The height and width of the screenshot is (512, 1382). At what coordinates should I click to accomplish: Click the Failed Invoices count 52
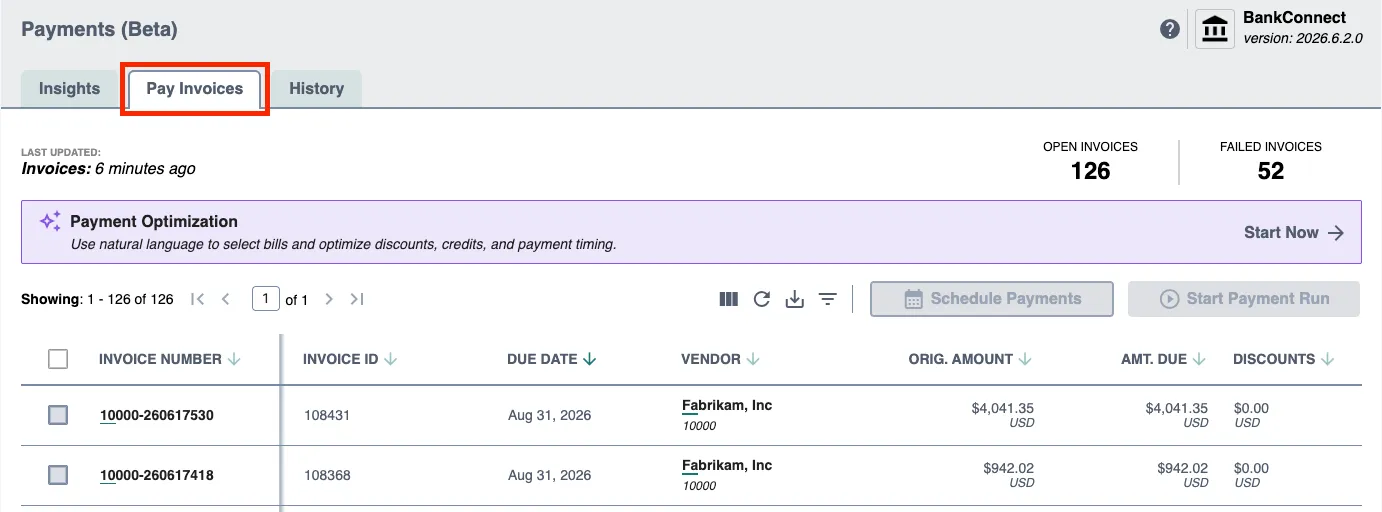coord(1271,171)
